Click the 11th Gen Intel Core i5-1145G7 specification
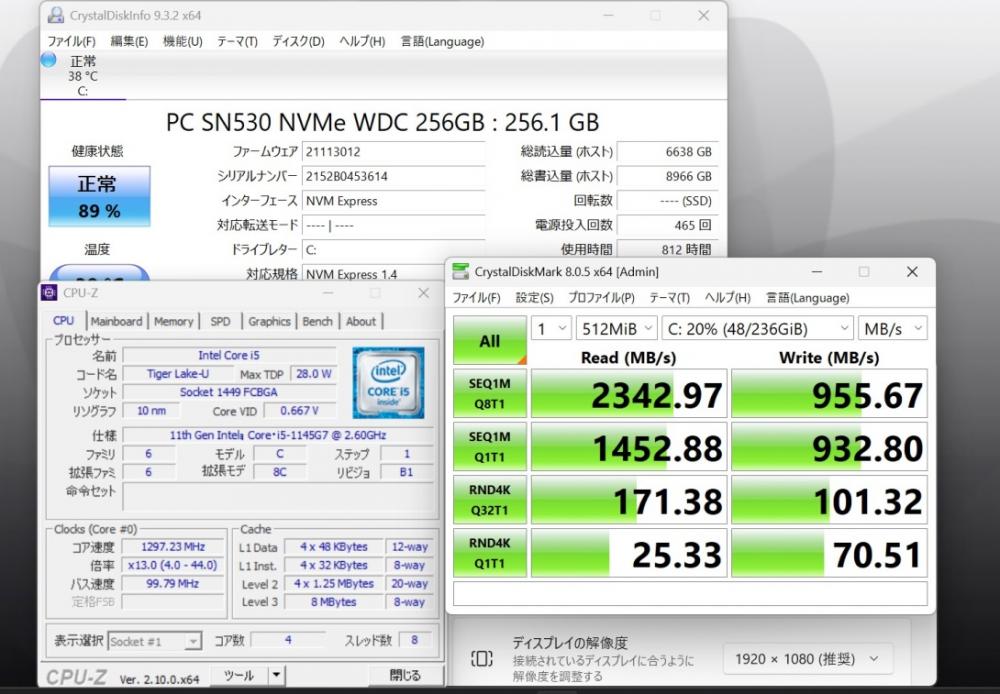 pos(277,435)
